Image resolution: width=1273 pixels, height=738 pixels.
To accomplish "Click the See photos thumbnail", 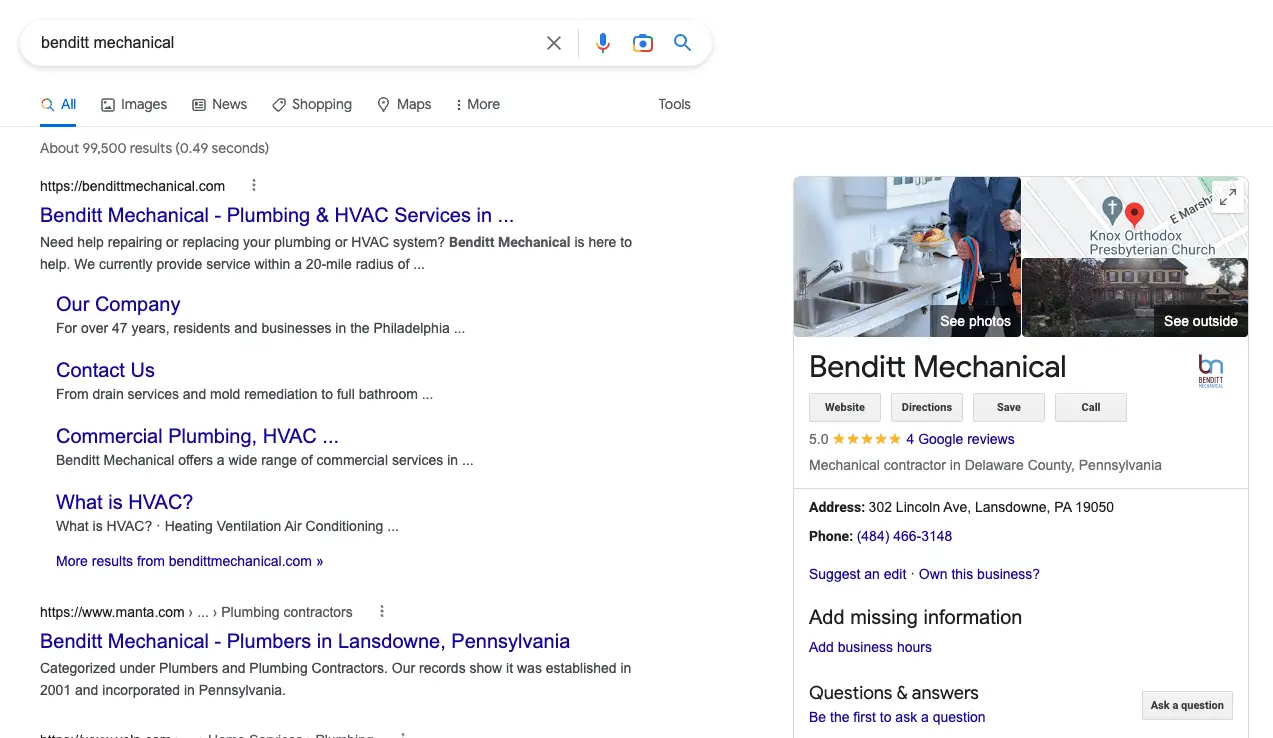I will coord(907,257).
